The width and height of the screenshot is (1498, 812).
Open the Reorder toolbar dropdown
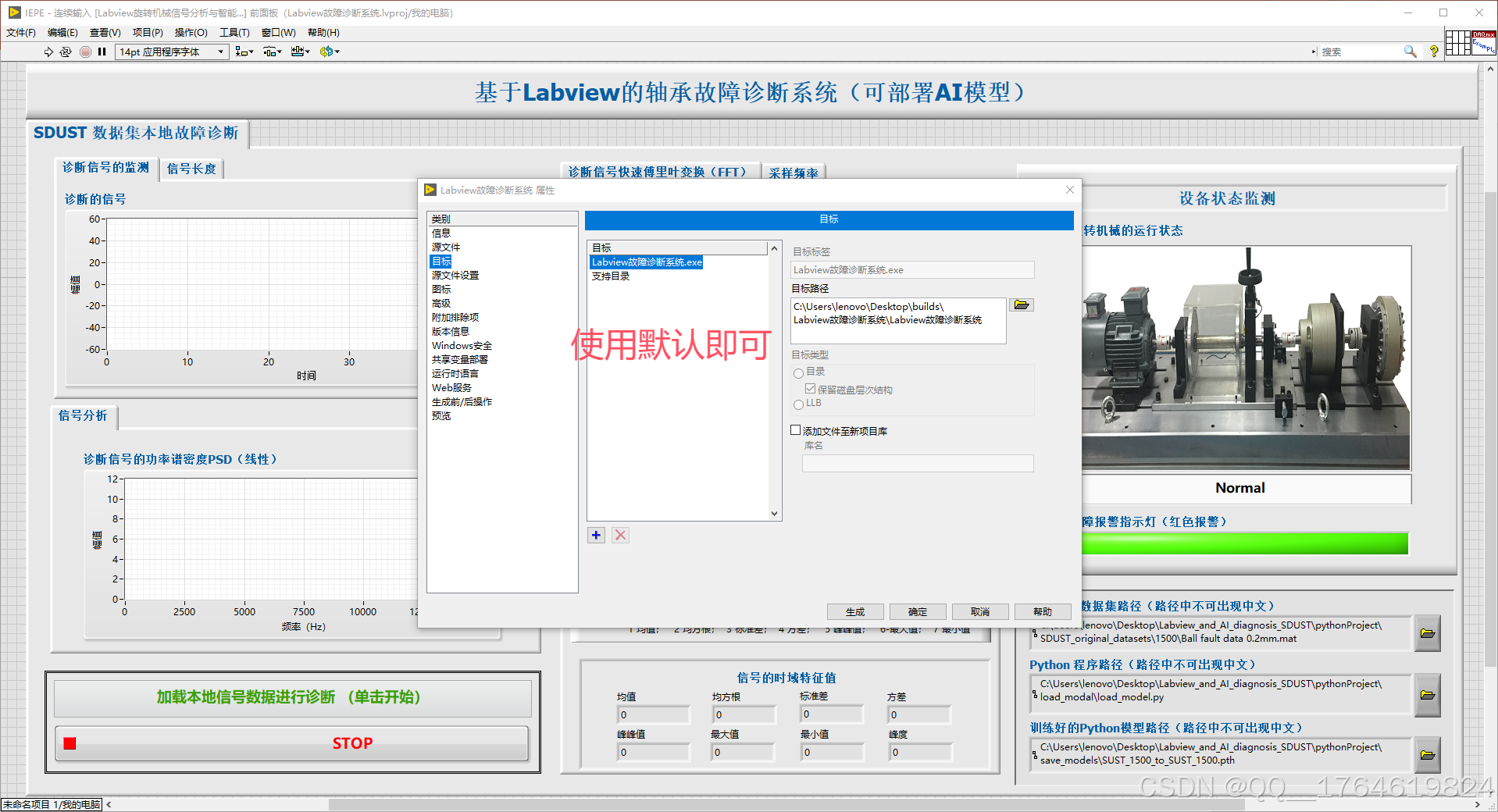tap(330, 52)
